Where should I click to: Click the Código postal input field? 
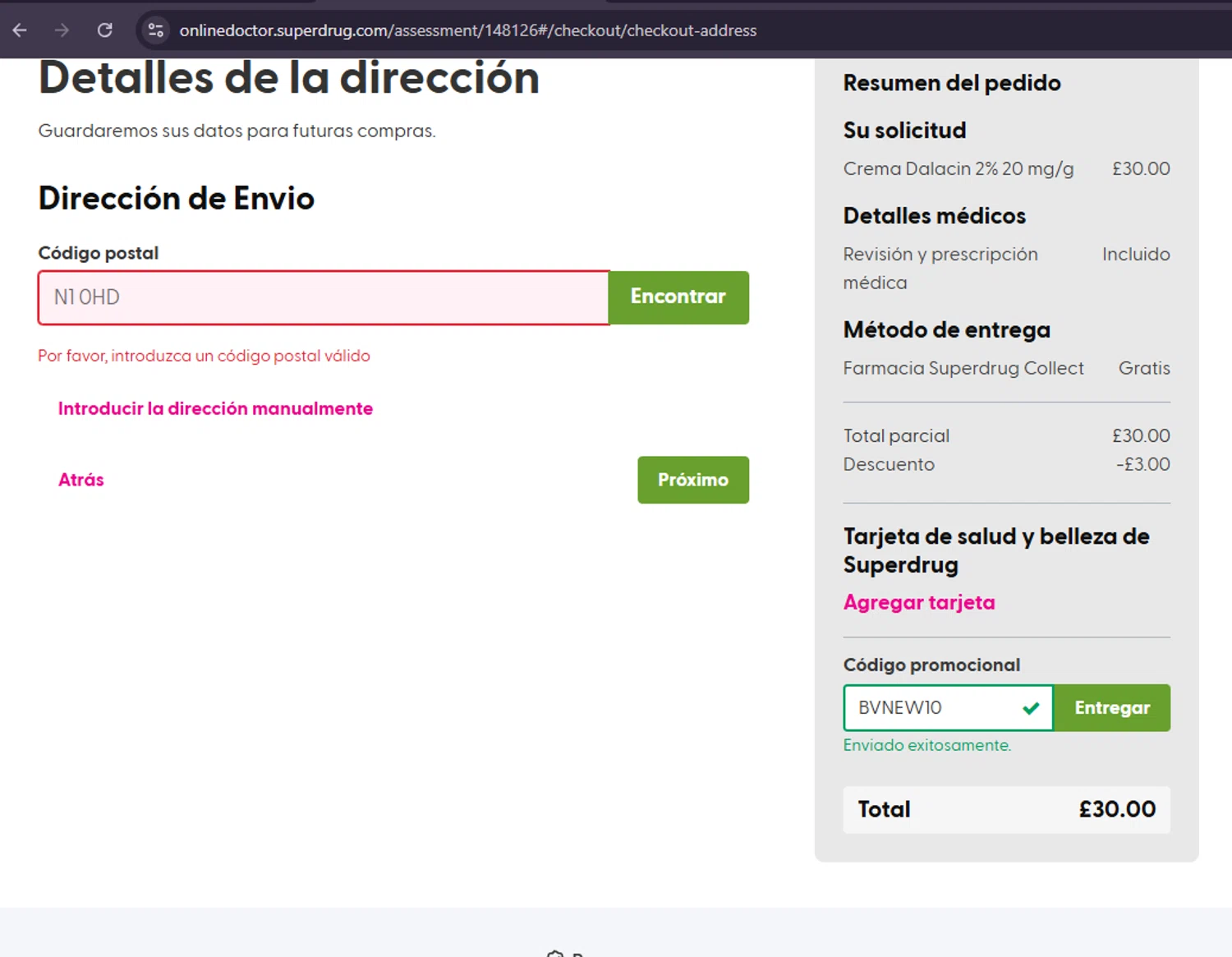click(324, 297)
